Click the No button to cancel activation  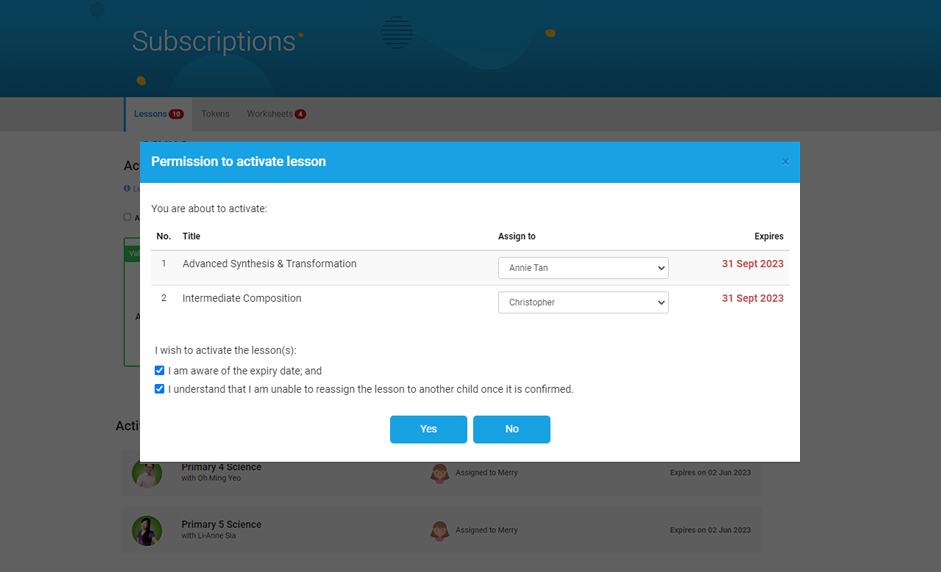pyautogui.click(x=511, y=429)
